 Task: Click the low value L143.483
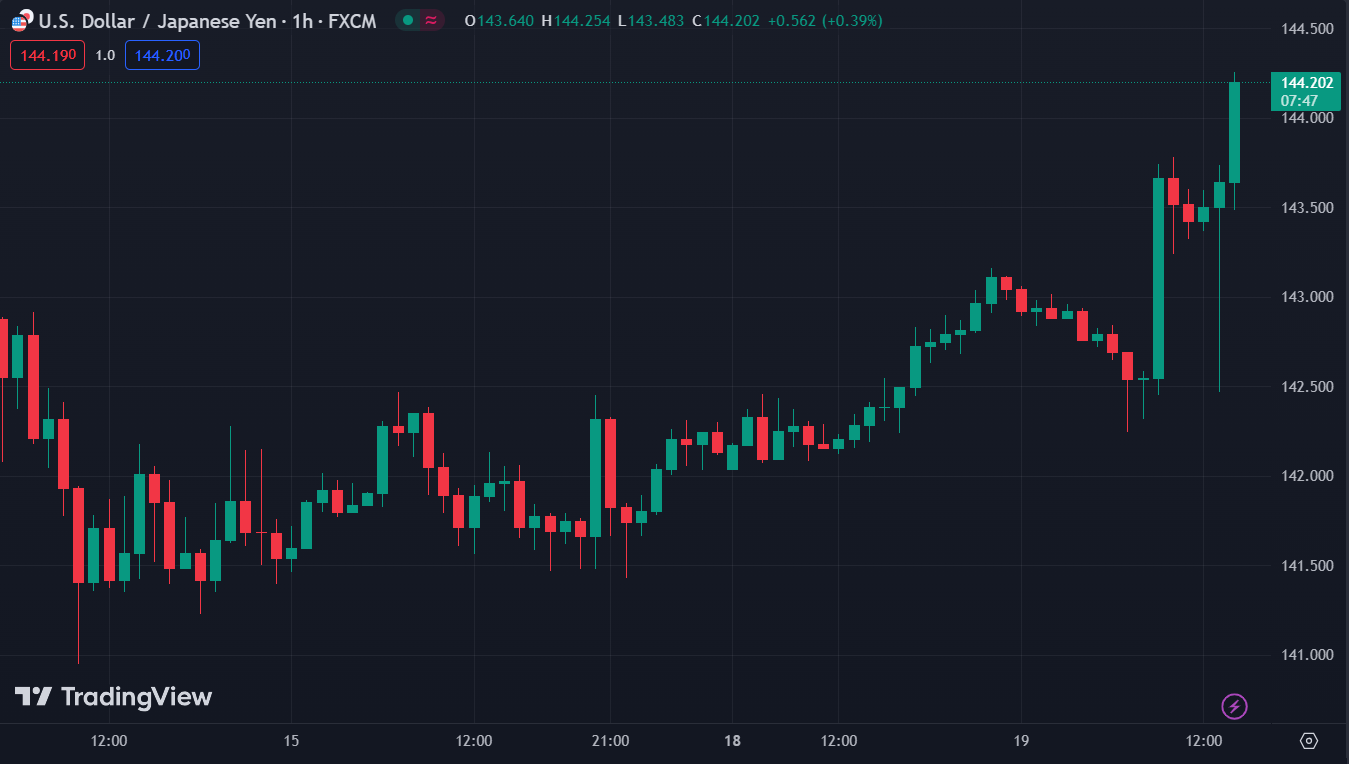click(651, 20)
